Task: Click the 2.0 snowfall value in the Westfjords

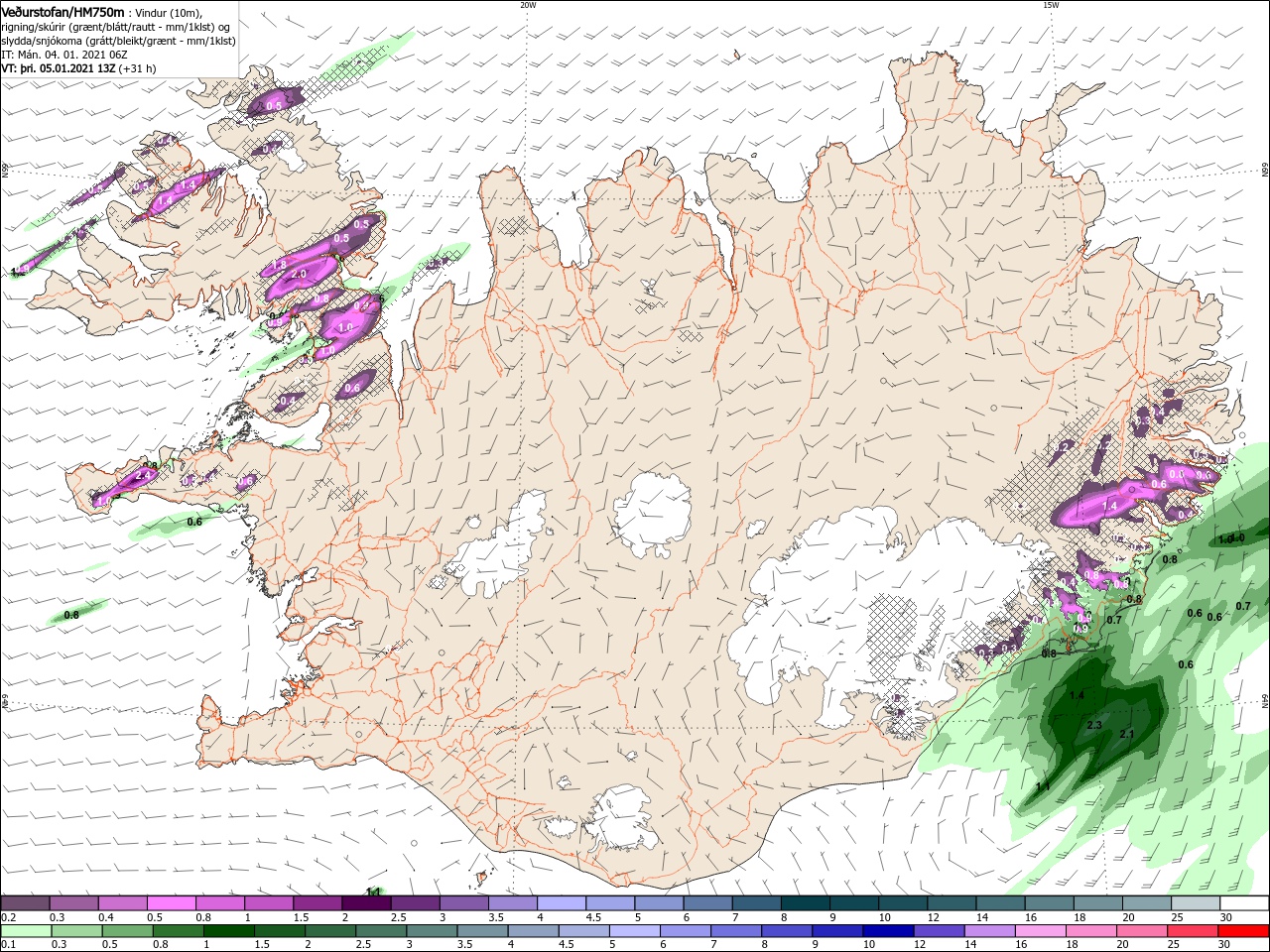Action: click(299, 274)
